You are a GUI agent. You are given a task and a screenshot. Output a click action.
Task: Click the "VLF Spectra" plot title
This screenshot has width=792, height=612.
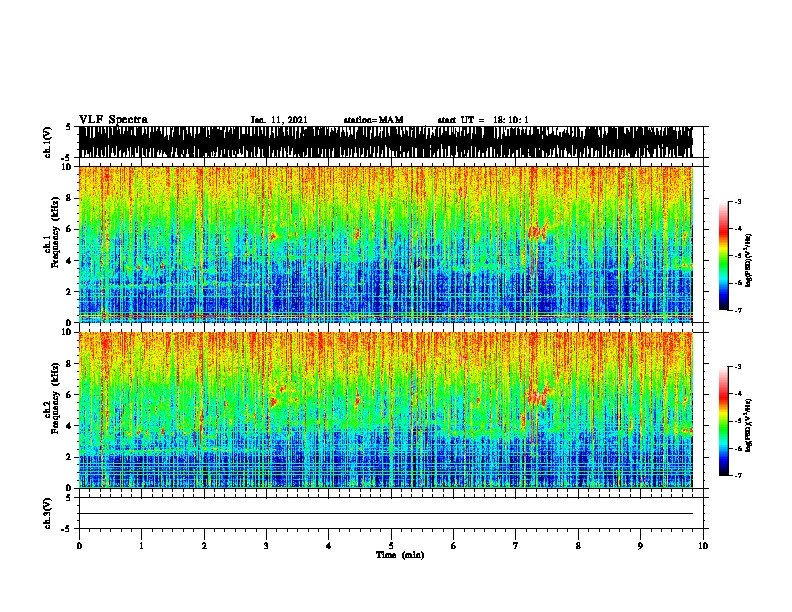tap(113, 120)
